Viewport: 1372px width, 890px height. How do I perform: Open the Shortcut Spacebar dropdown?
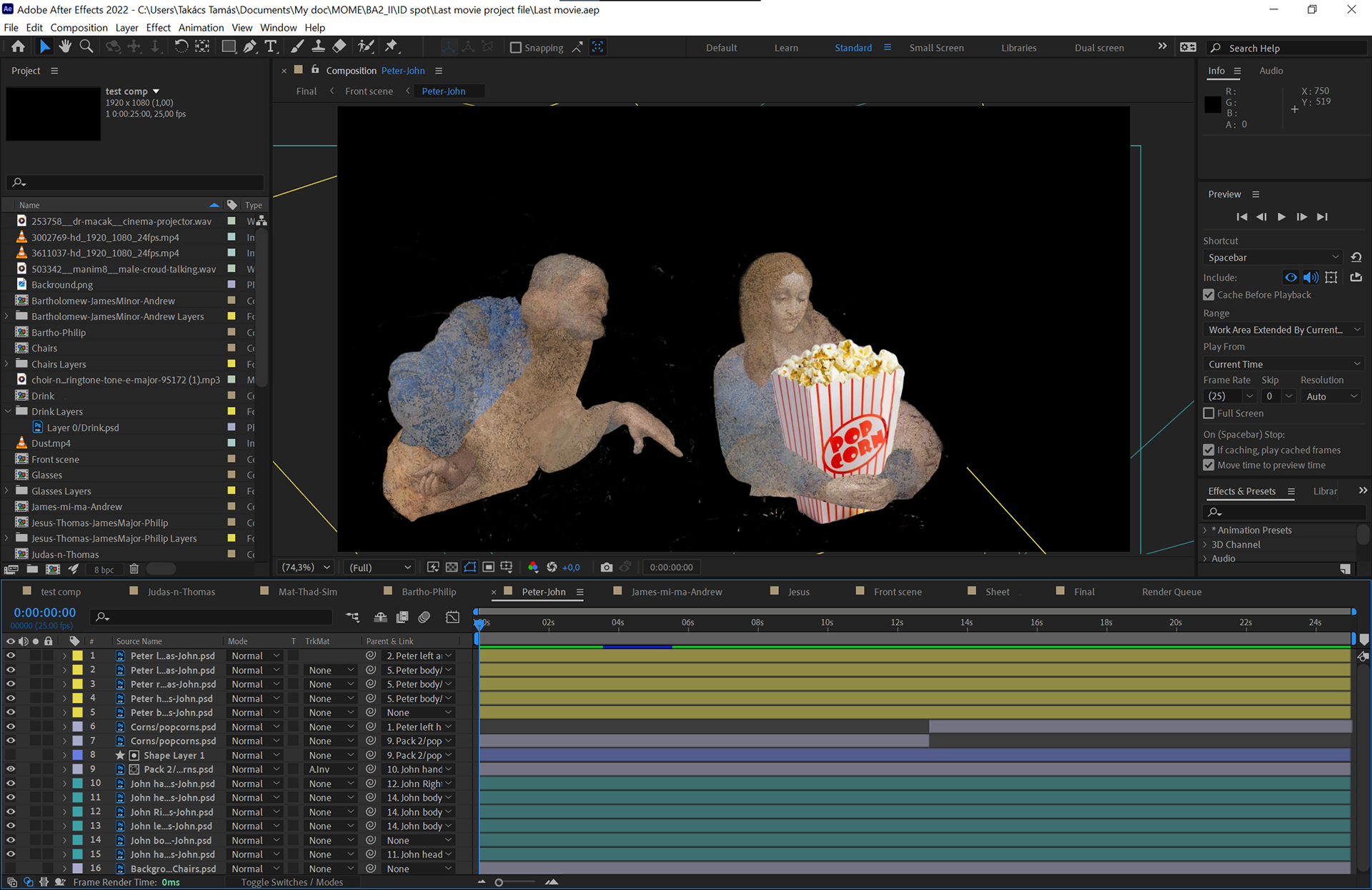1273,257
